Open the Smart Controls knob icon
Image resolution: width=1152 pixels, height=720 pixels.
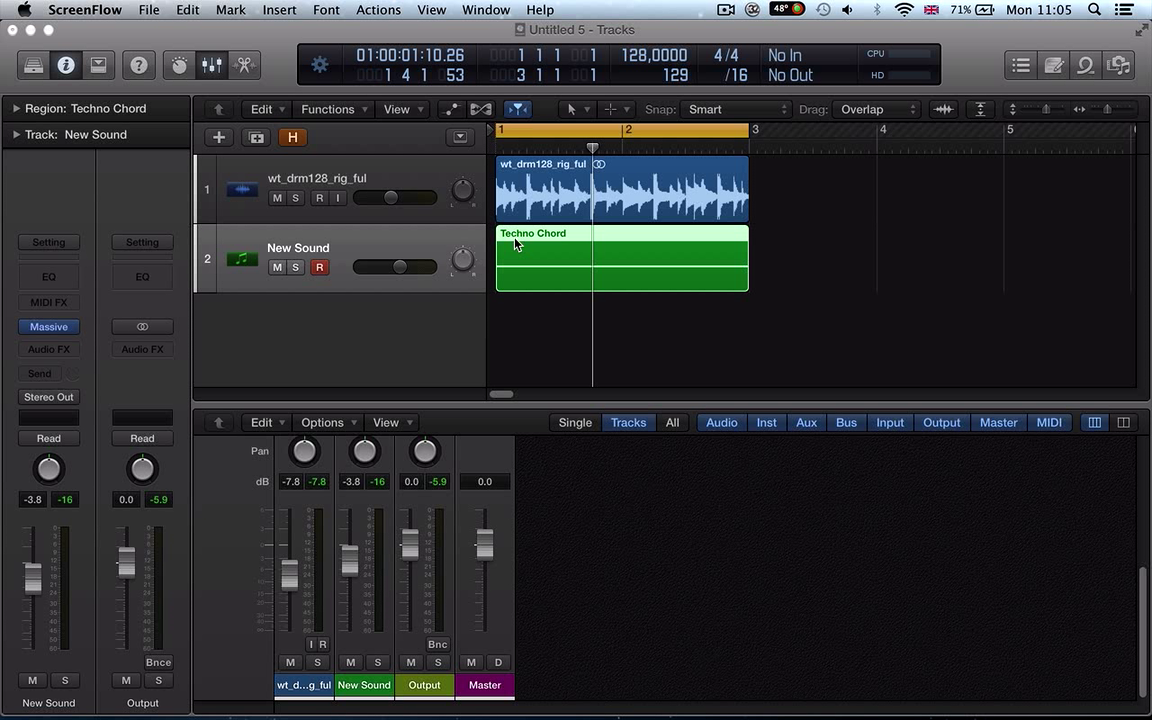179,66
